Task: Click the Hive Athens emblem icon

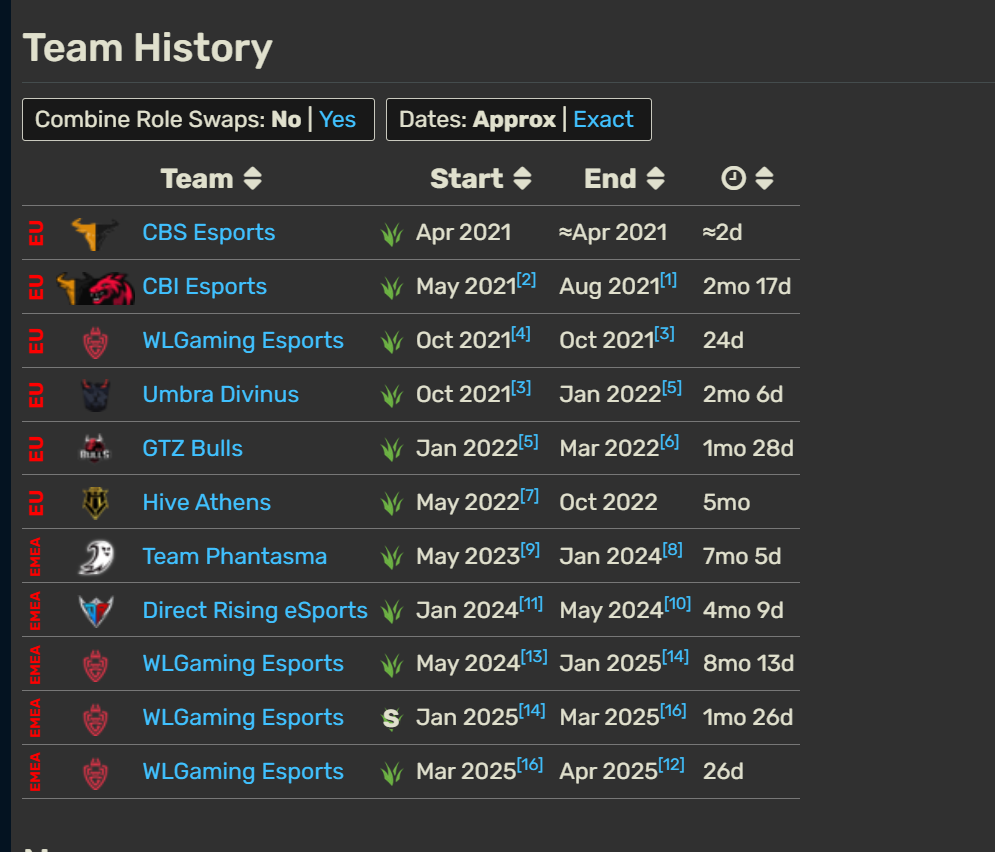Action: [x=96, y=503]
